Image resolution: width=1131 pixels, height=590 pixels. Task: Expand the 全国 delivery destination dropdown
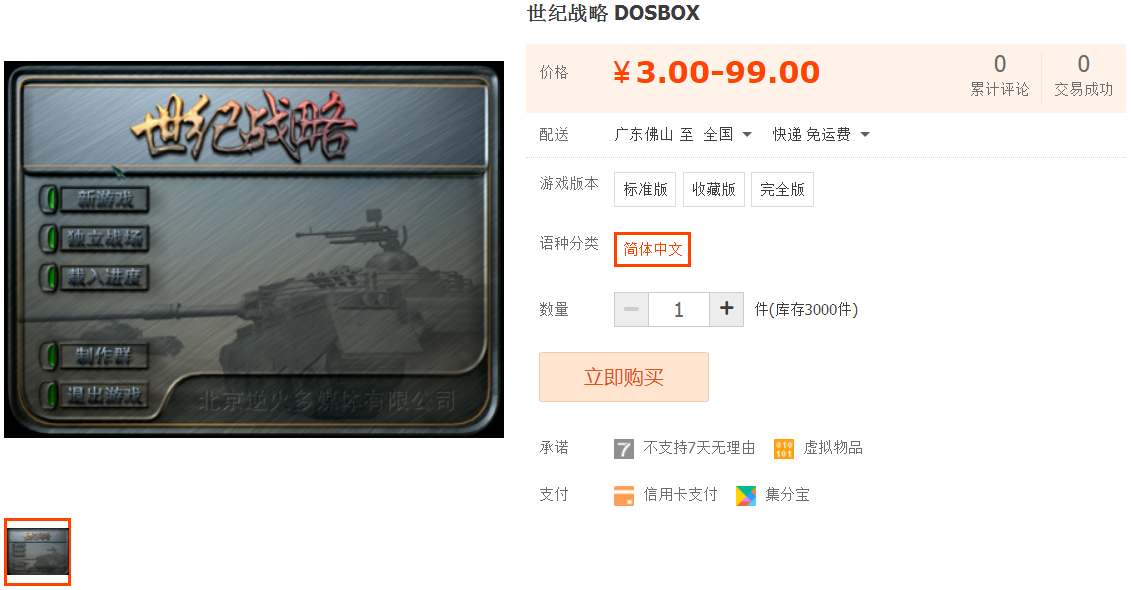click(x=728, y=134)
